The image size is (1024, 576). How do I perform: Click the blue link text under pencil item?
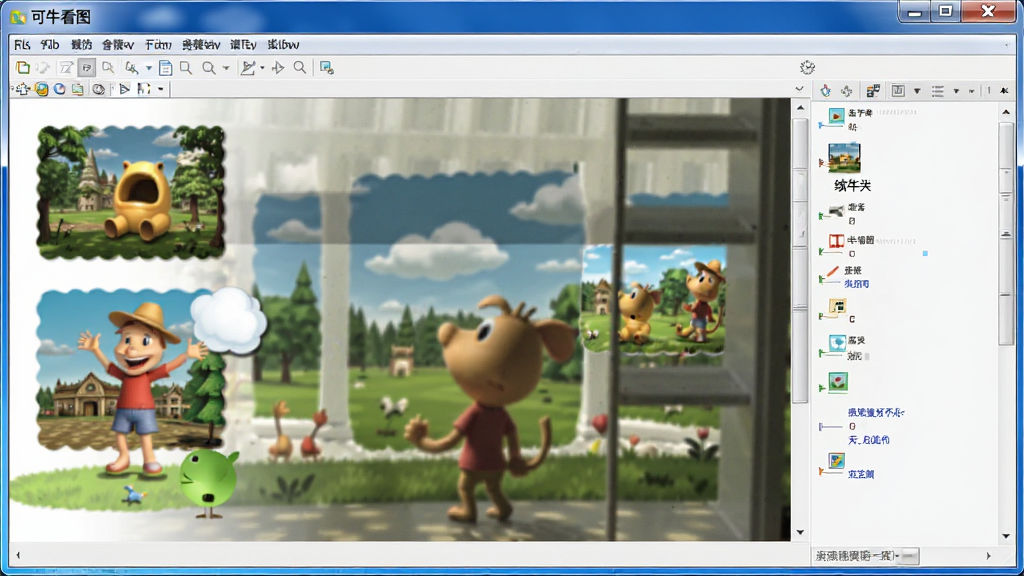tap(857, 284)
